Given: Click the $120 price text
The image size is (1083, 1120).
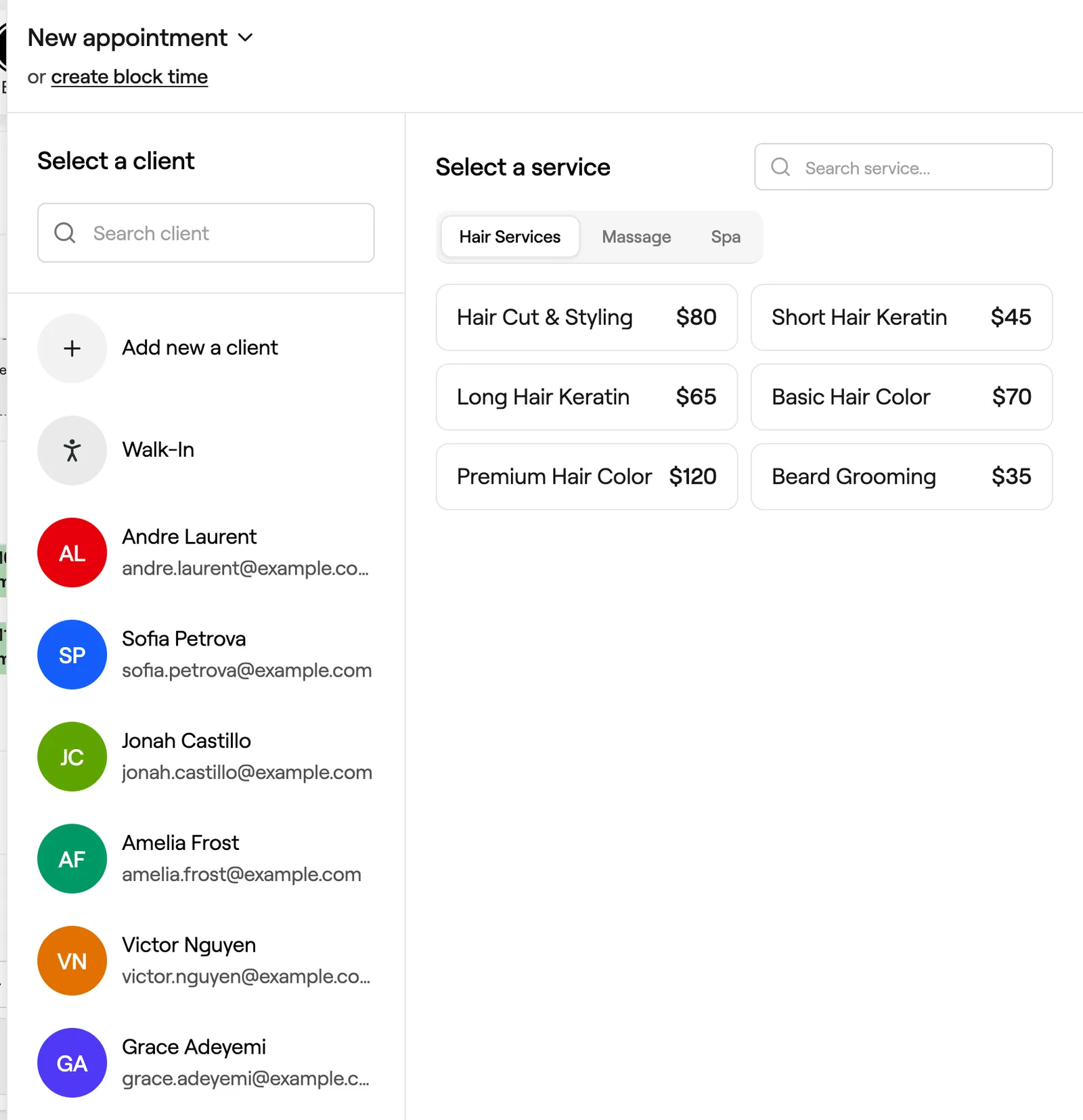Looking at the screenshot, I should 692,476.
